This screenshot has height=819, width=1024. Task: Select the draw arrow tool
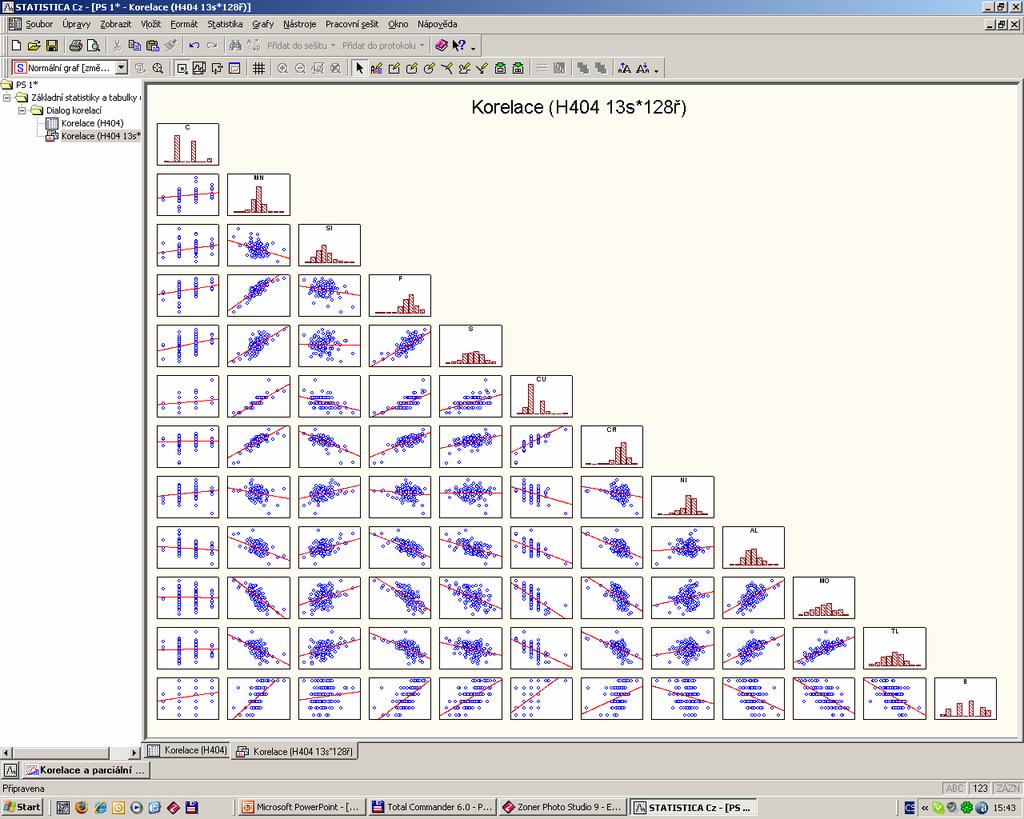pyautogui.click(x=482, y=68)
